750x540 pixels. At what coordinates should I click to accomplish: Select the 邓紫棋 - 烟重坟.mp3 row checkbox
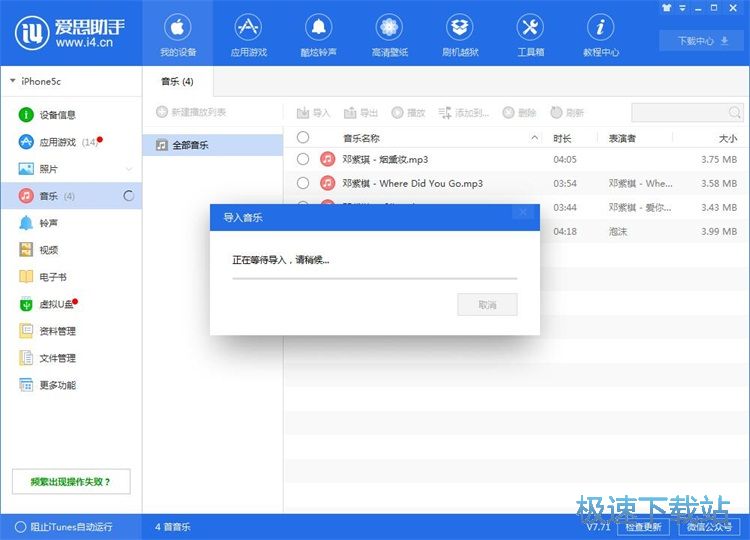[x=303, y=159]
